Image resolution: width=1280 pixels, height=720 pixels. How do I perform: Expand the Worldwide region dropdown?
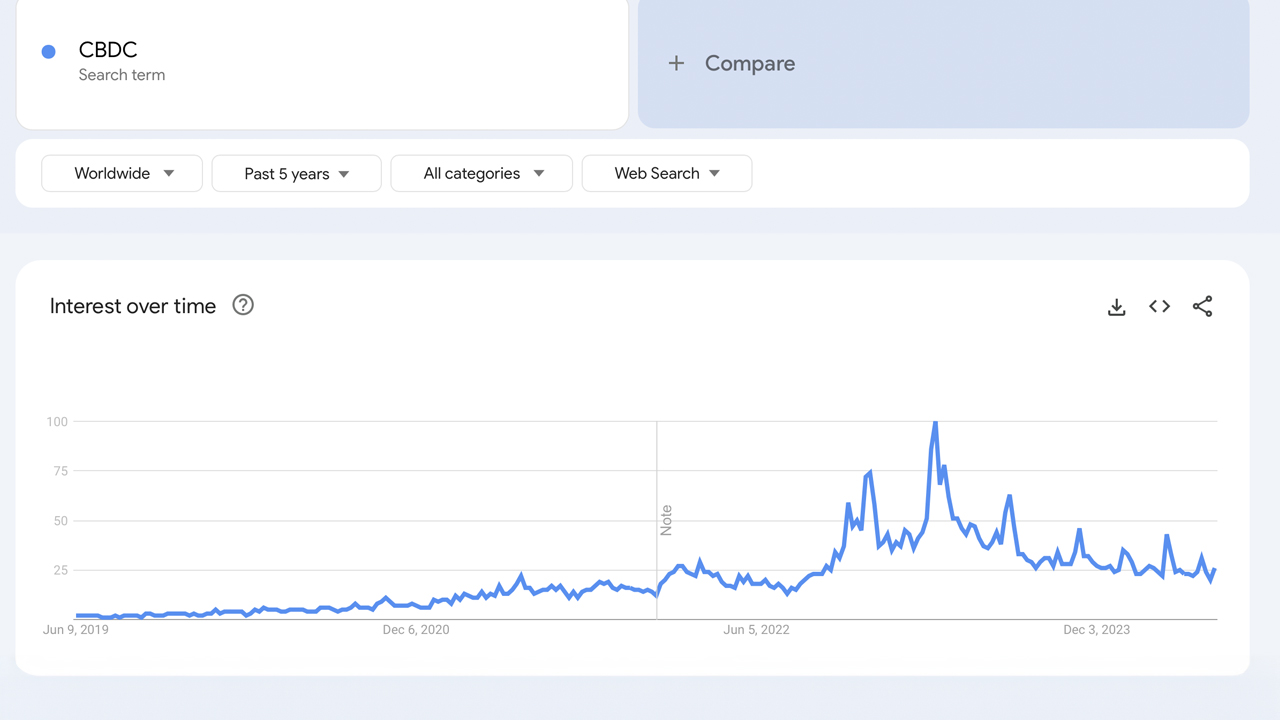click(122, 173)
